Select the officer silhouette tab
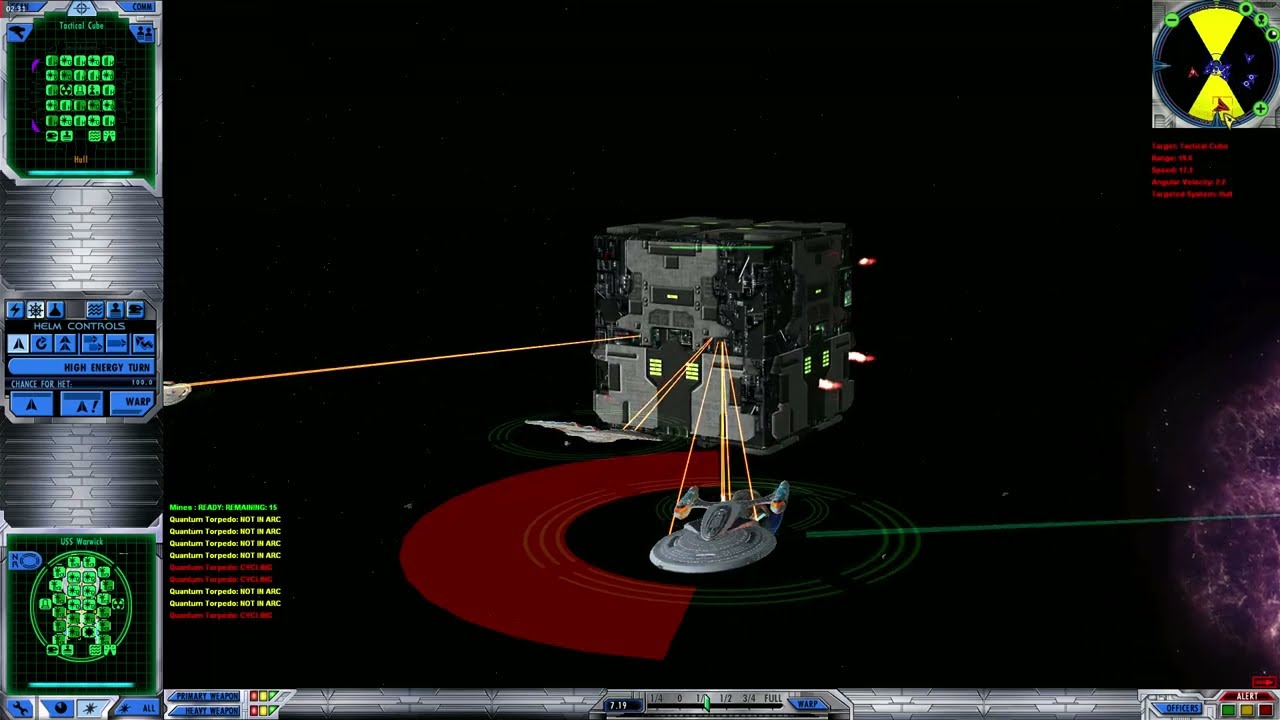Screen dimensions: 1280x720 click(x=115, y=310)
